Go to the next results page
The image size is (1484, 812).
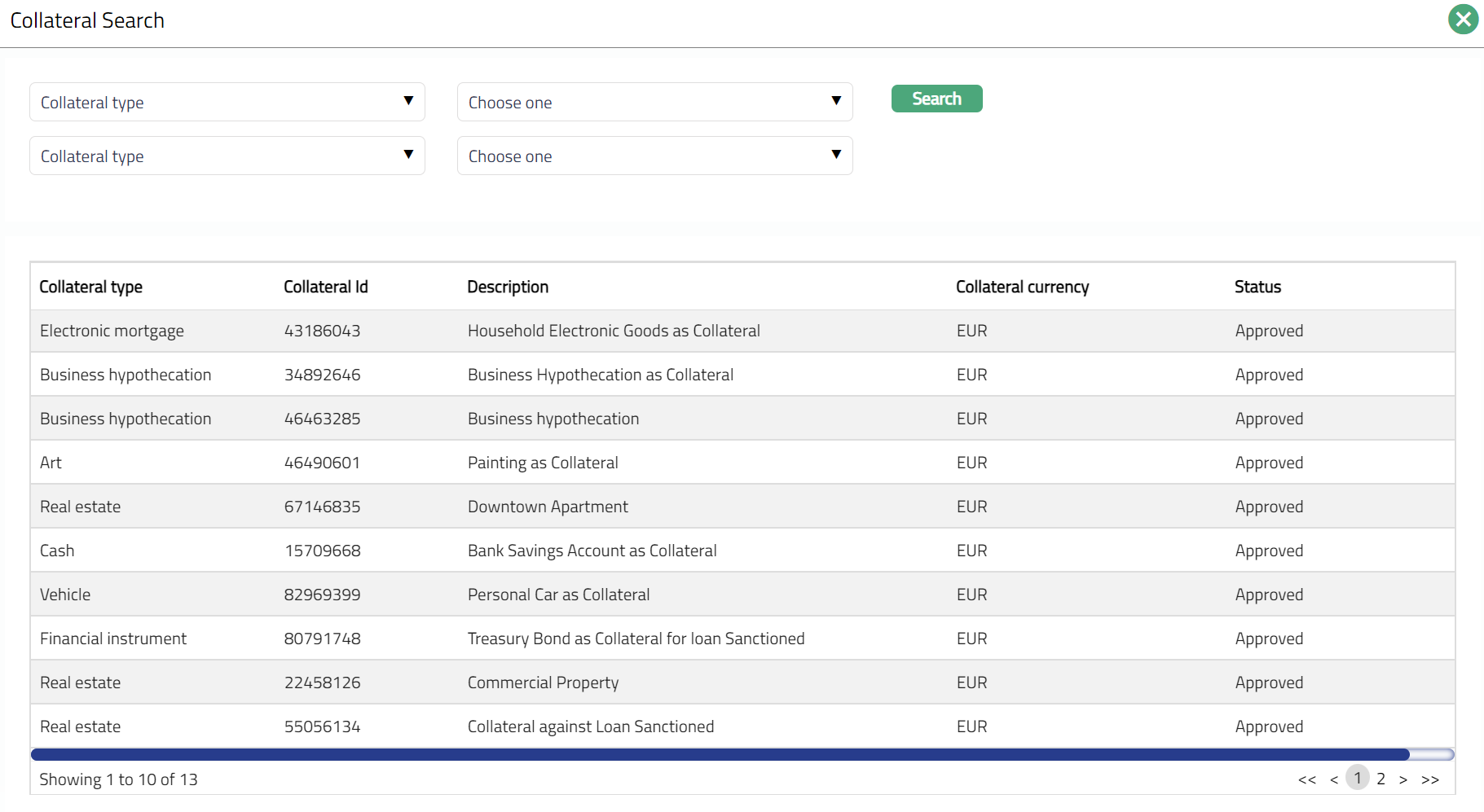coord(1403,779)
